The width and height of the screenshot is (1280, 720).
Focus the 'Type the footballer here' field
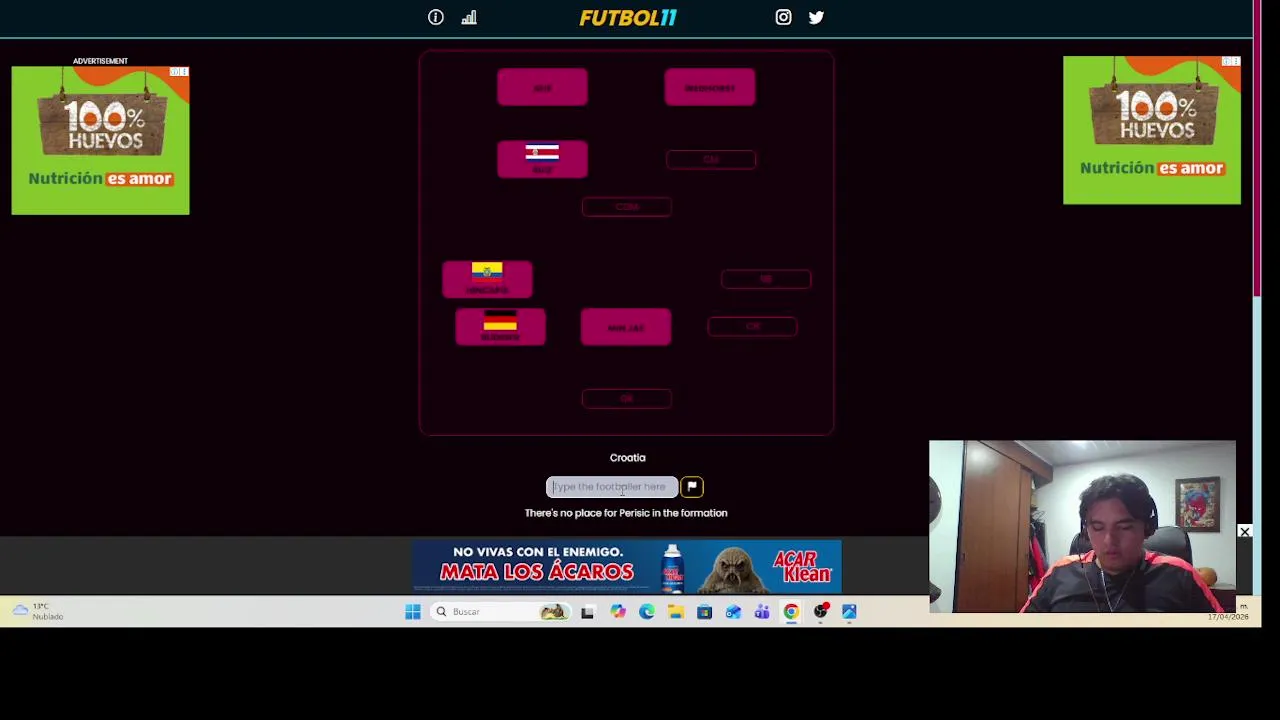[612, 487]
